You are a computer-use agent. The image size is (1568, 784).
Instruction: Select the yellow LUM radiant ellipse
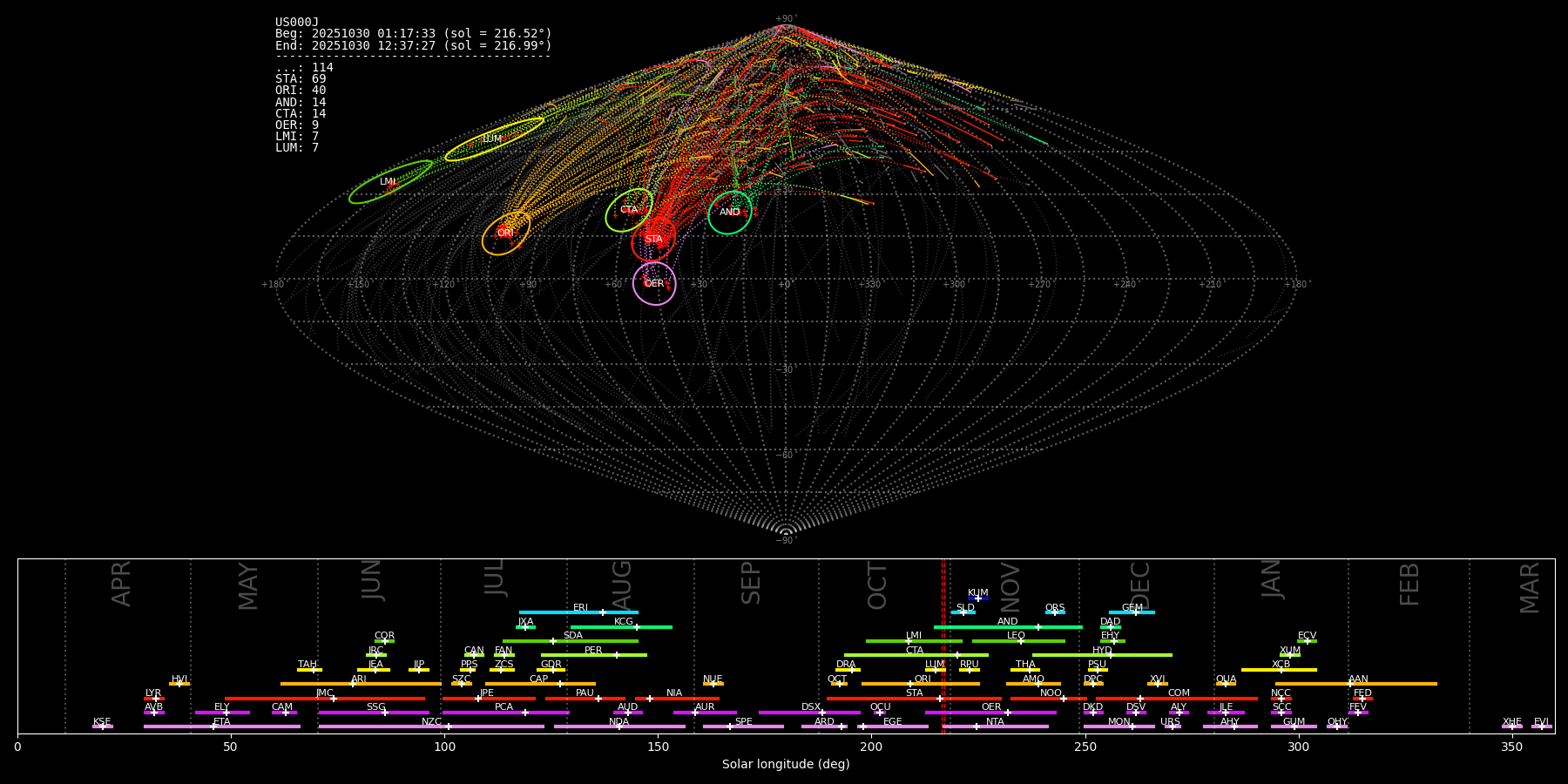click(494, 139)
